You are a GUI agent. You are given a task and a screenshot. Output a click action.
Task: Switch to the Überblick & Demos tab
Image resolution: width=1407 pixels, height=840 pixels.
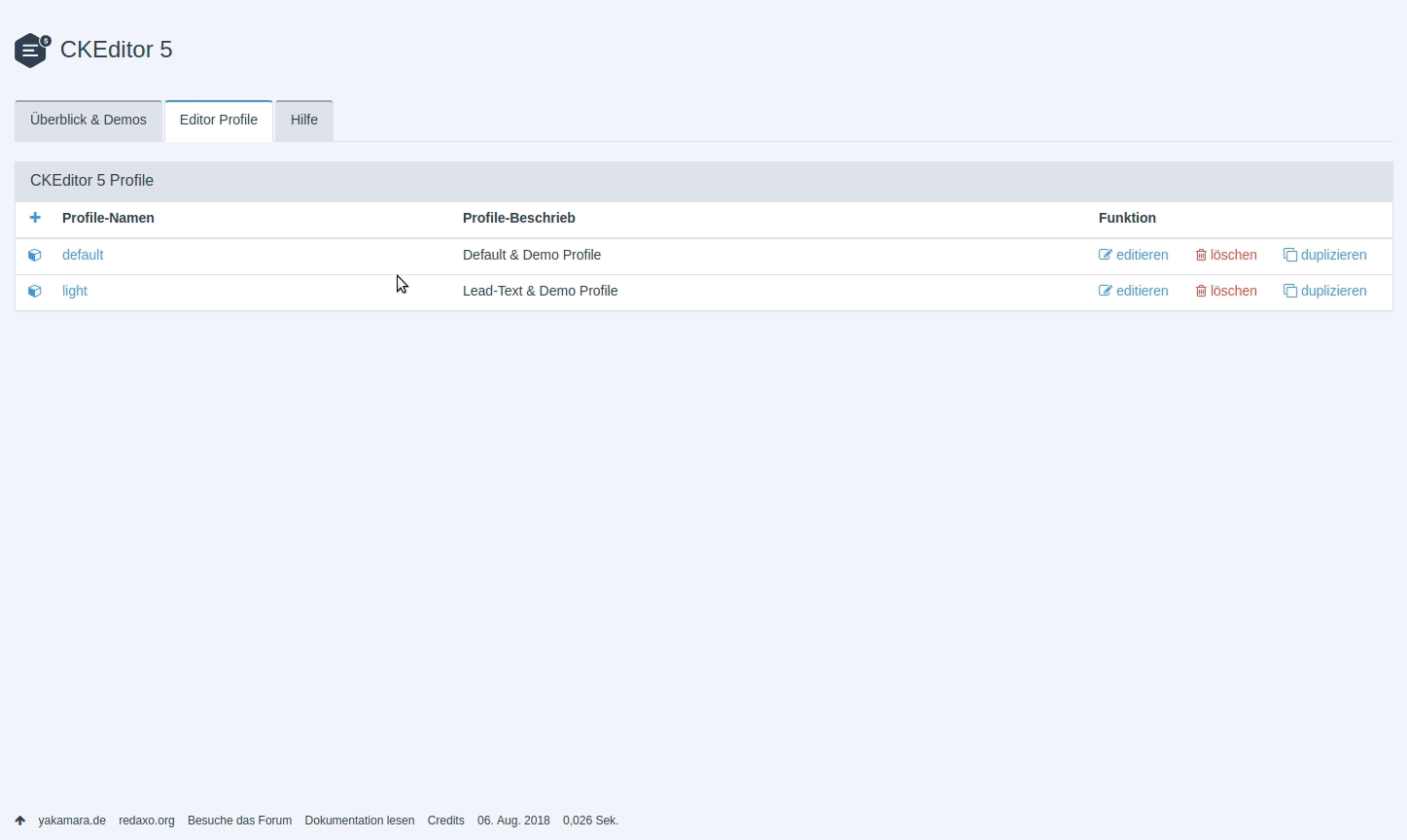(88, 121)
